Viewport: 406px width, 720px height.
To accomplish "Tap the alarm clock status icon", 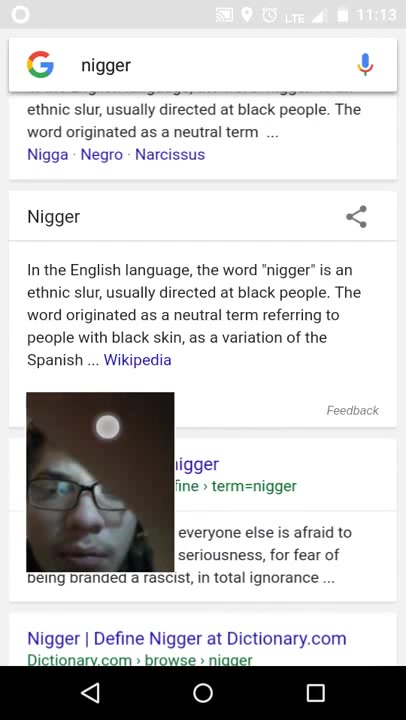I will [x=269, y=16].
